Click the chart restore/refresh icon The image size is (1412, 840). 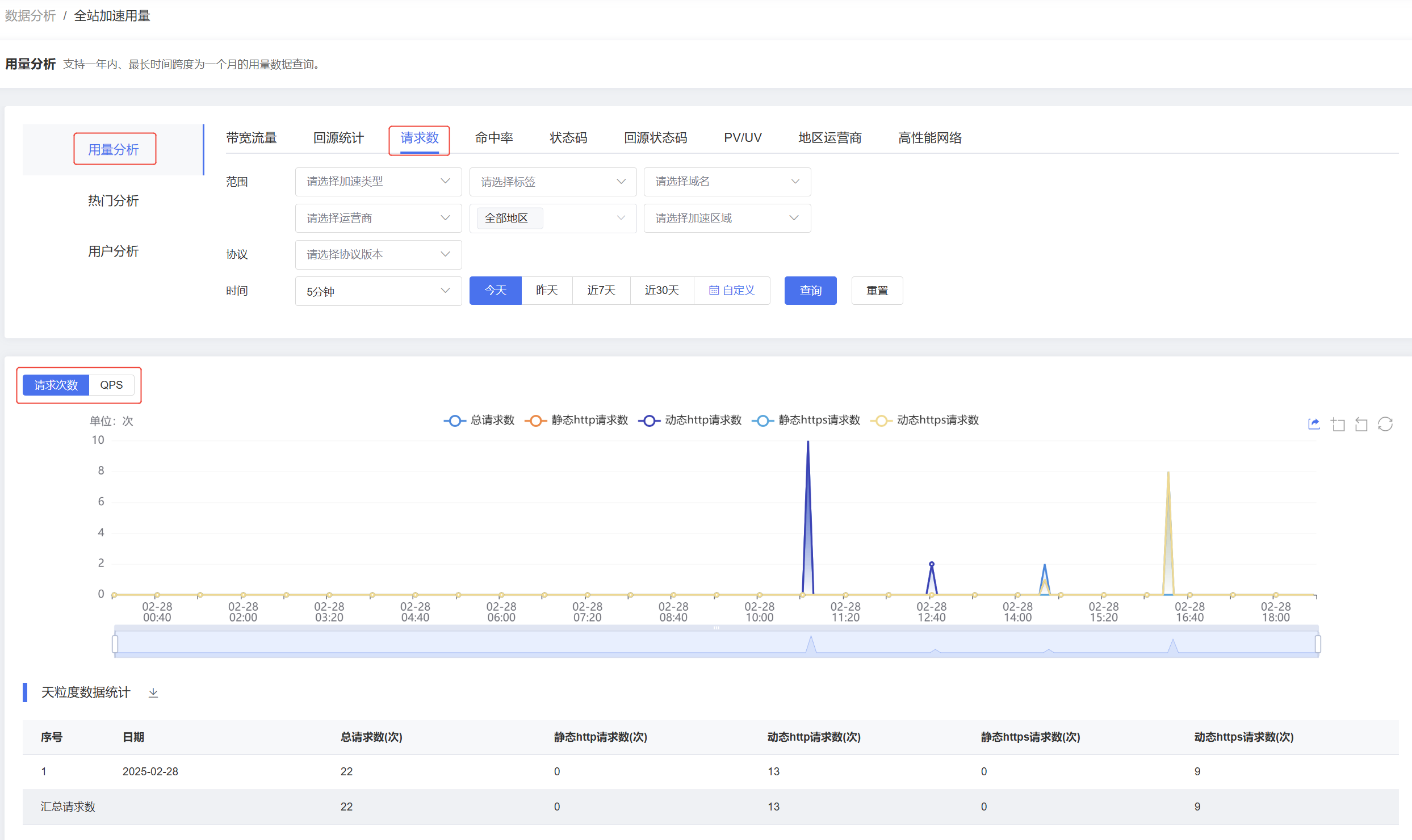(x=1385, y=424)
